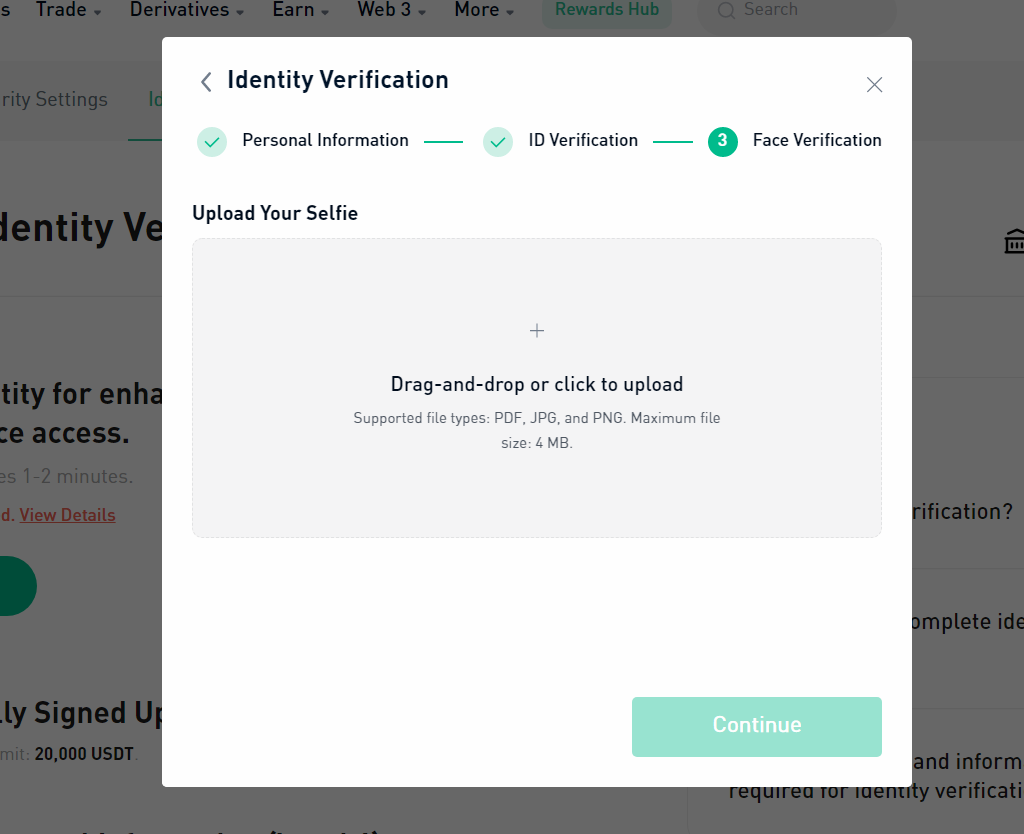The width and height of the screenshot is (1024, 834).
Task: Go back using the left chevron arrow
Action: (x=206, y=82)
